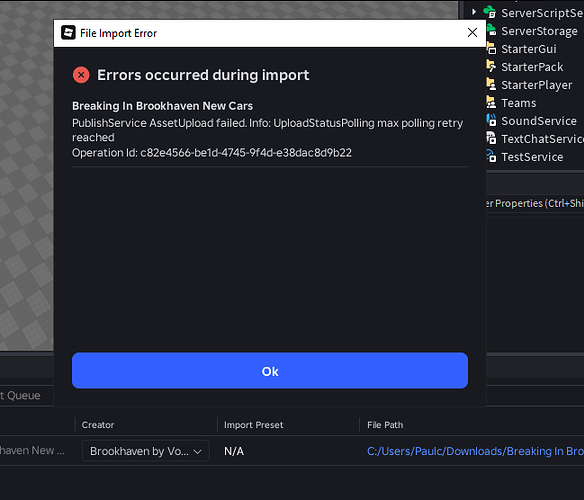Click the SoundService icon

point(491,120)
